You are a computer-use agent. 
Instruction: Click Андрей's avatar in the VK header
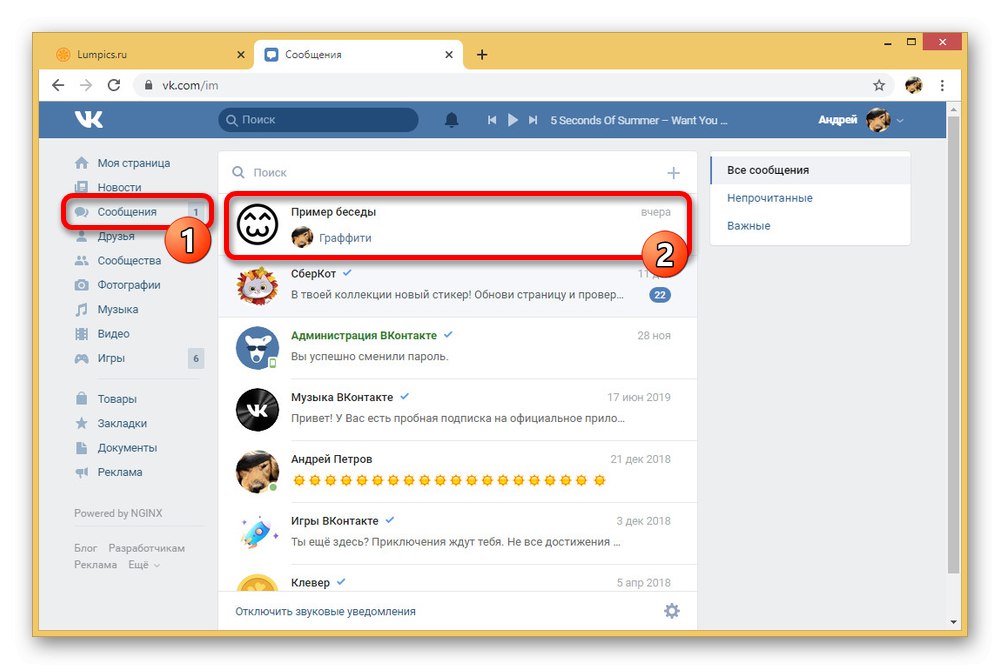point(878,120)
